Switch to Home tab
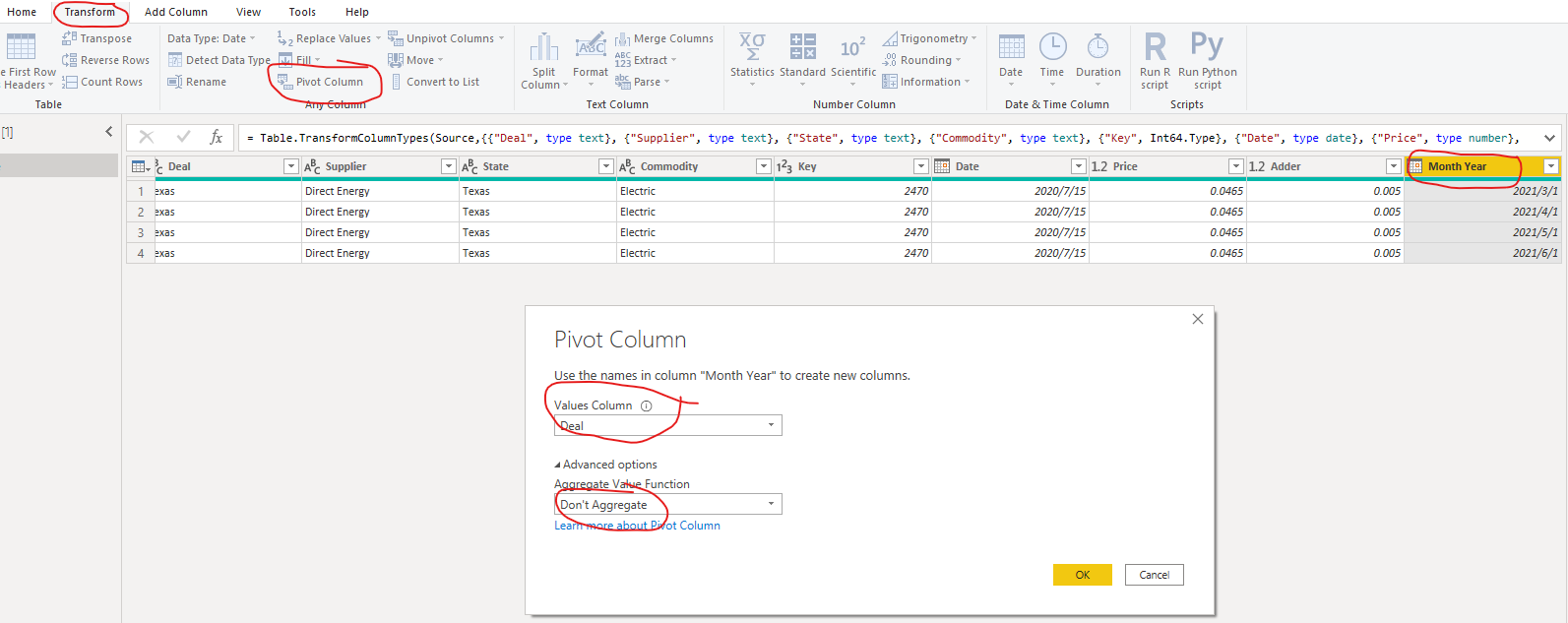The width and height of the screenshot is (1568, 623). point(22,12)
